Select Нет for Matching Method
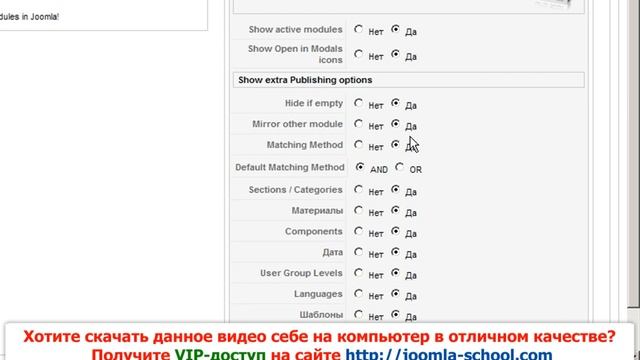 point(358,144)
